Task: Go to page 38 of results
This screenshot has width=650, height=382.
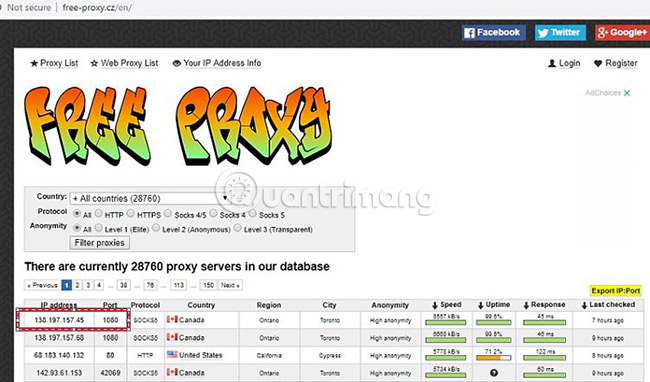Action: pyautogui.click(x=123, y=285)
